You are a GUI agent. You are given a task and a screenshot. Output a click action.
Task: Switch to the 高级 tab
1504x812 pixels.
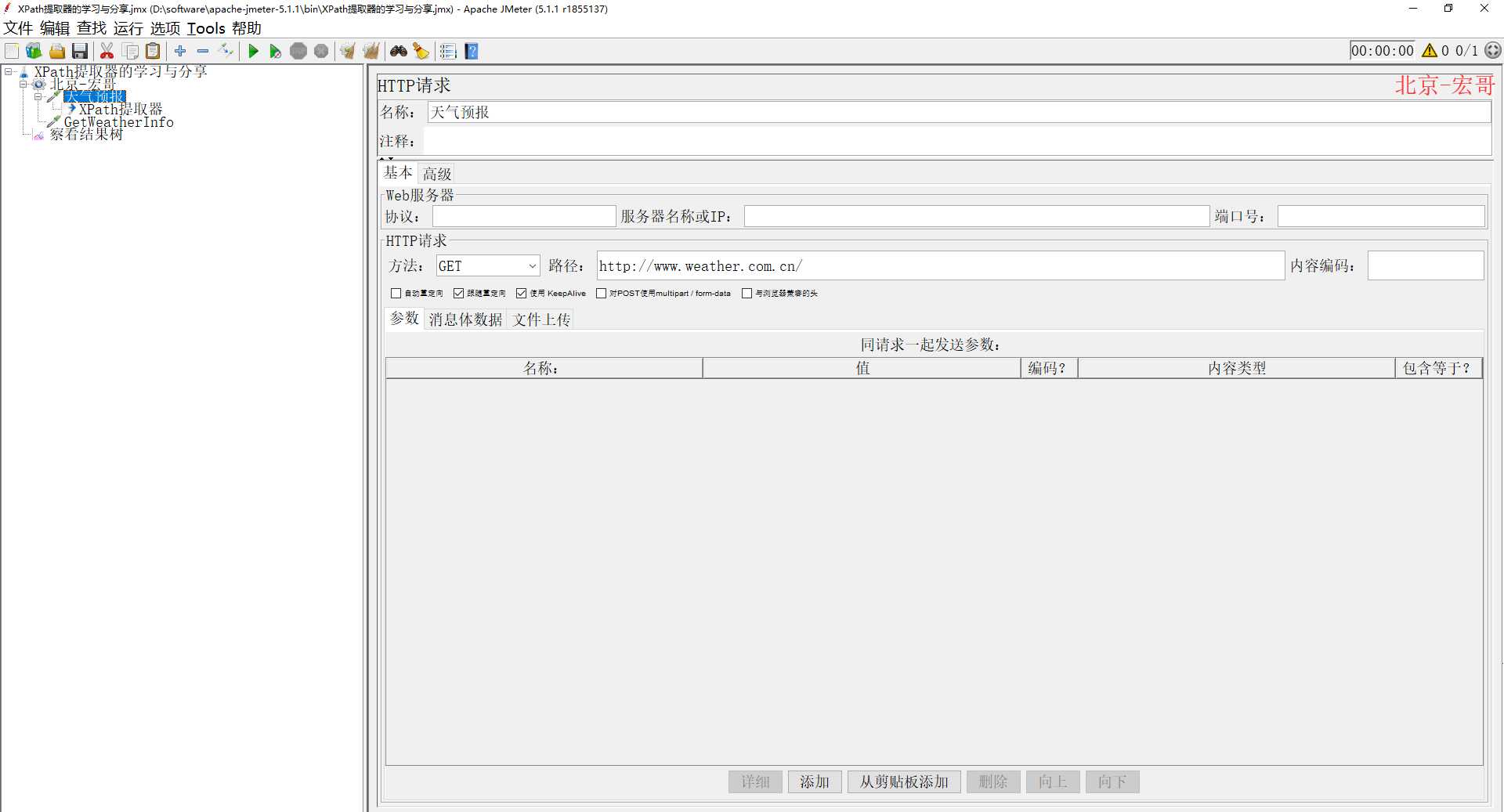[x=437, y=174]
